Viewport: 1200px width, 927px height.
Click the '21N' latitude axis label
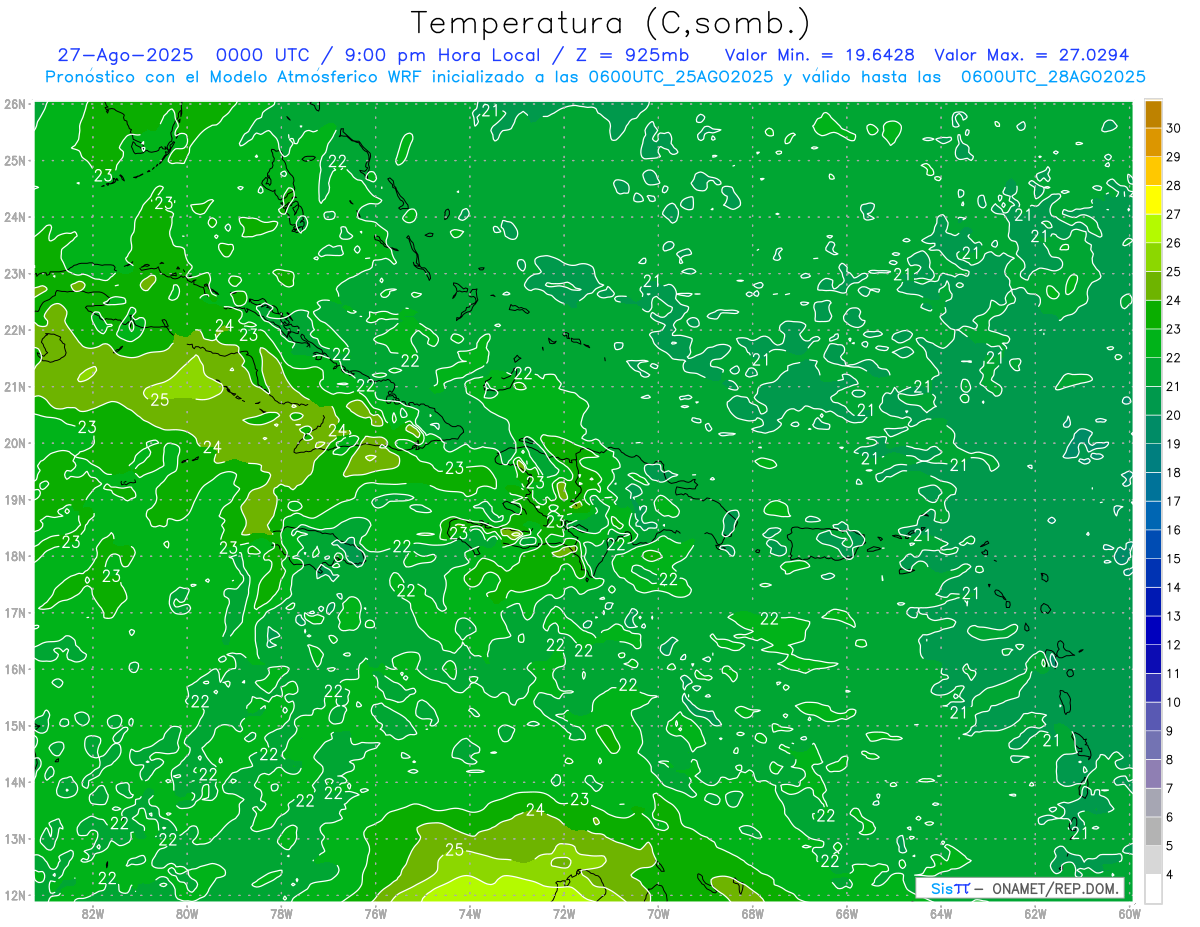(x=15, y=386)
